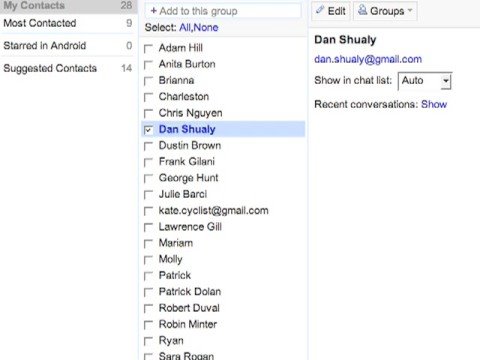This screenshot has height=360, width=480.
Task: Open My Contacts group
Action: click(x=68, y=5)
